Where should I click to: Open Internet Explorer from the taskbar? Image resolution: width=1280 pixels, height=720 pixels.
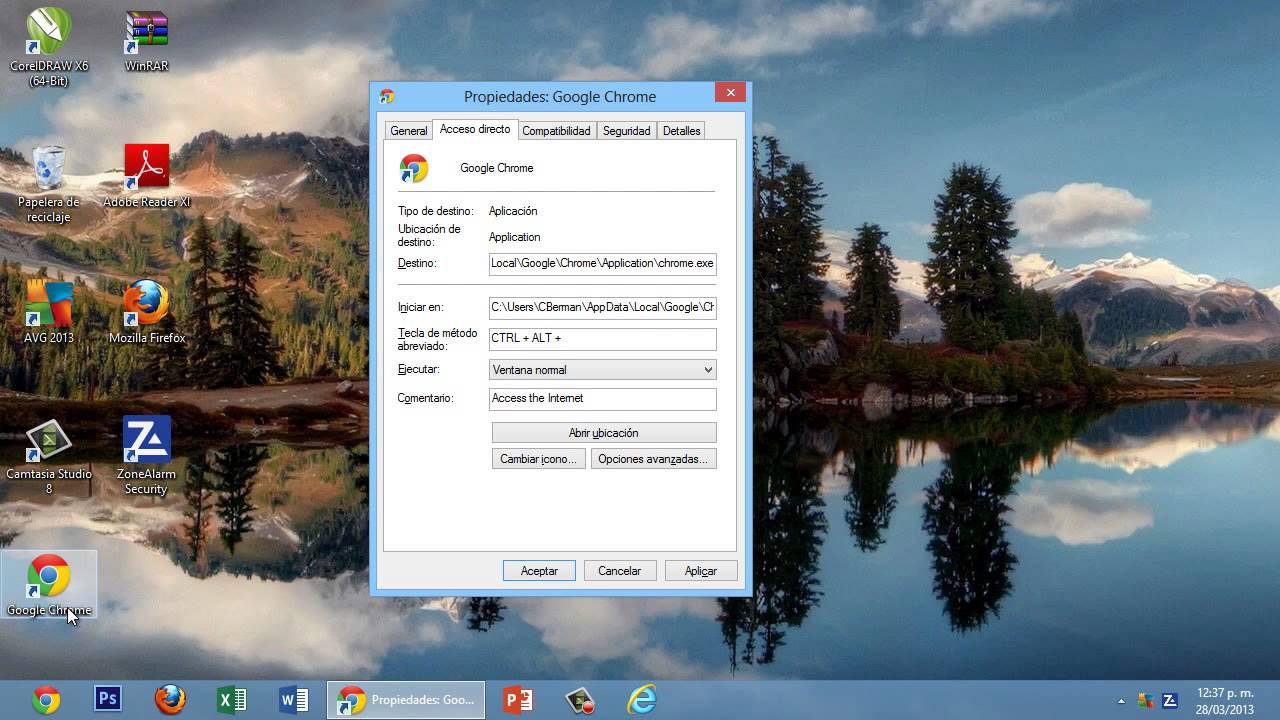pyautogui.click(x=642, y=699)
